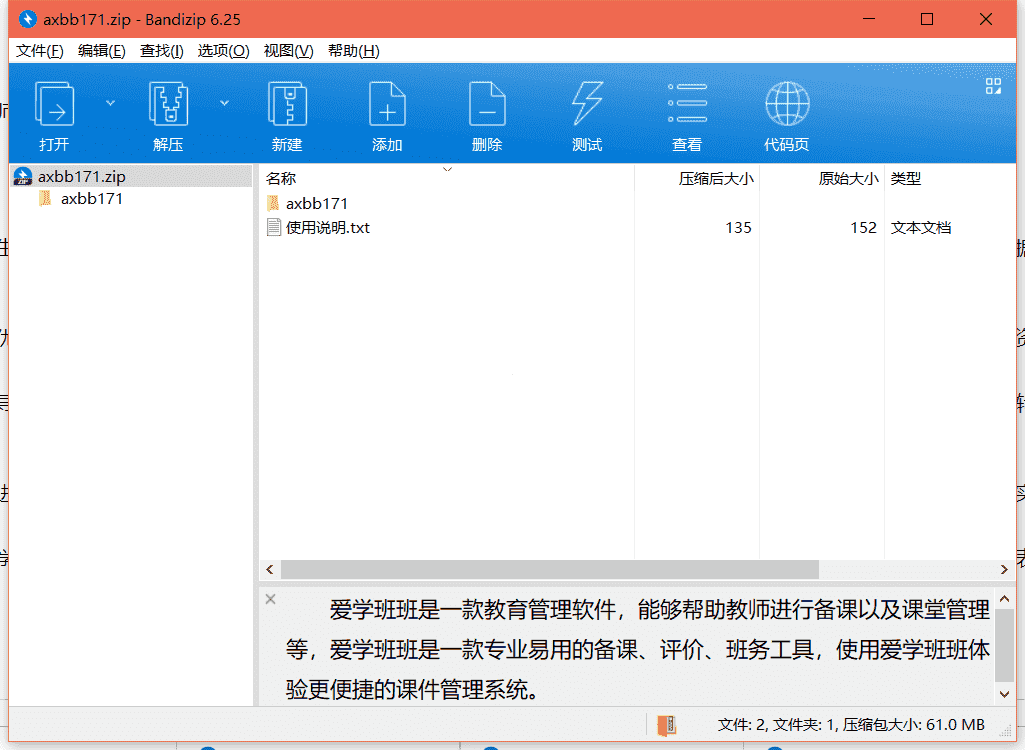Click the compressed size value 135
1025x750 pixels.
click(738, 228)
